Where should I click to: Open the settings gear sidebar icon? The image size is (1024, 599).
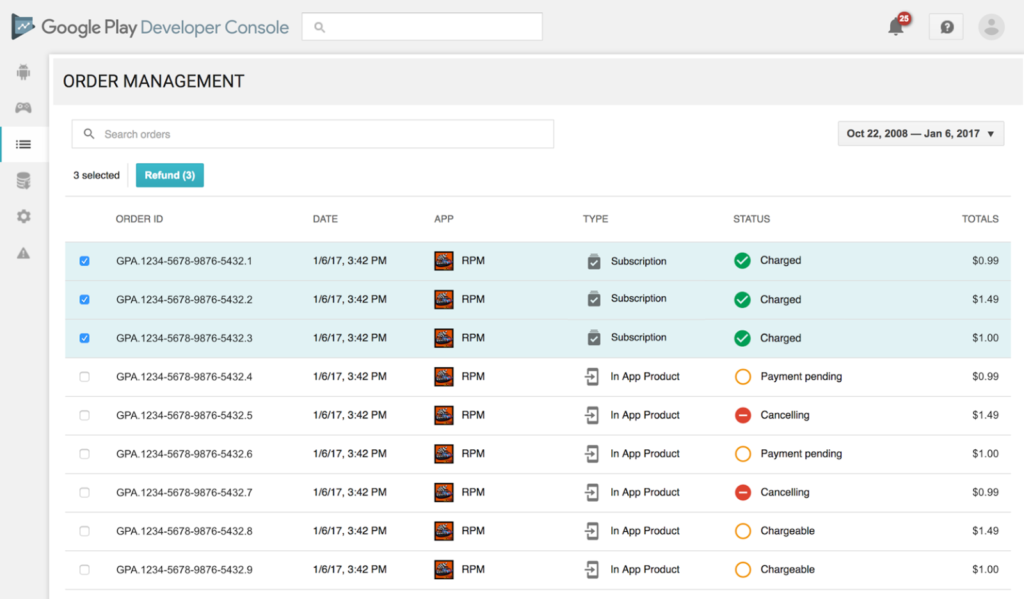tap(23, 217)
